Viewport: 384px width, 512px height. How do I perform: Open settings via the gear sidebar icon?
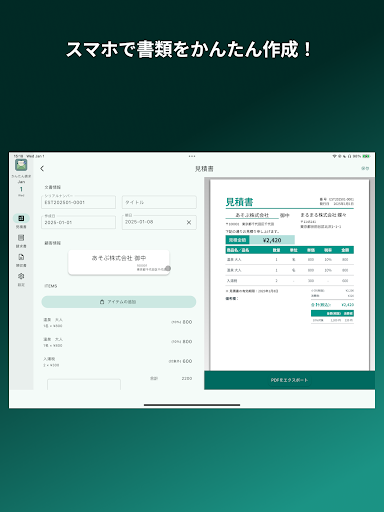[21, 276]
